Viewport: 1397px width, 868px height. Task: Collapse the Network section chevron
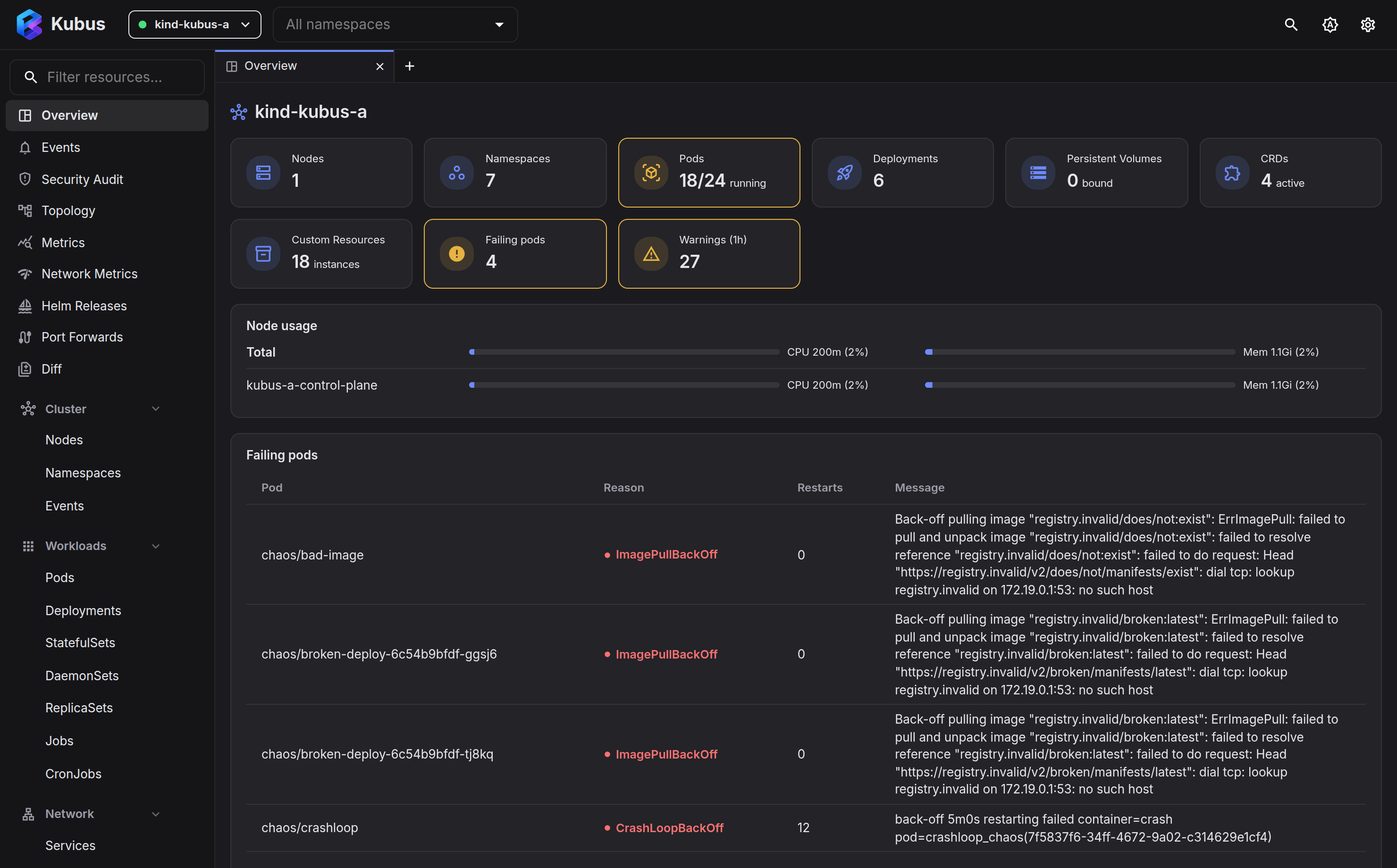click(x=156, y=814)
